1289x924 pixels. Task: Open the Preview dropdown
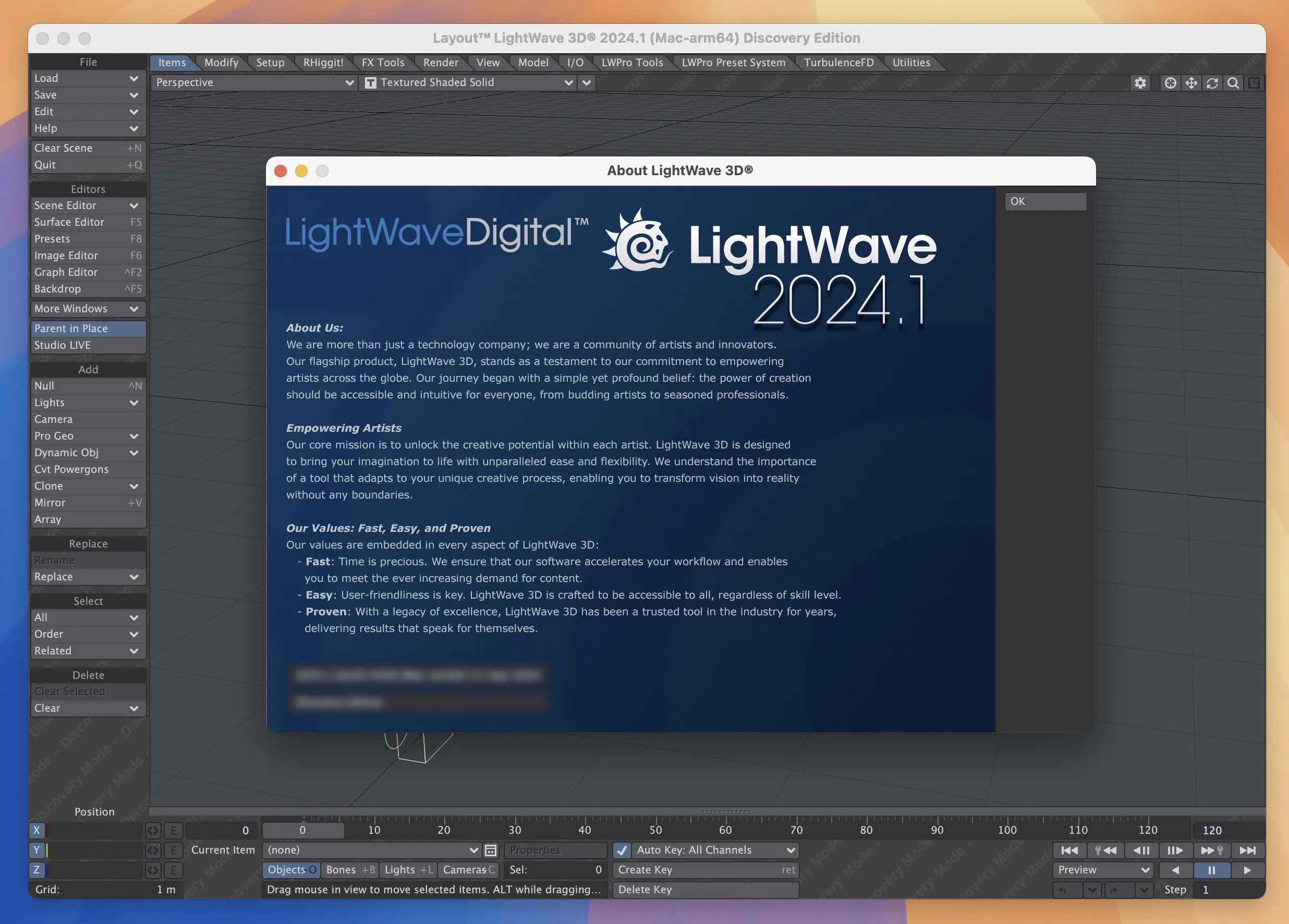[1103, 870]
